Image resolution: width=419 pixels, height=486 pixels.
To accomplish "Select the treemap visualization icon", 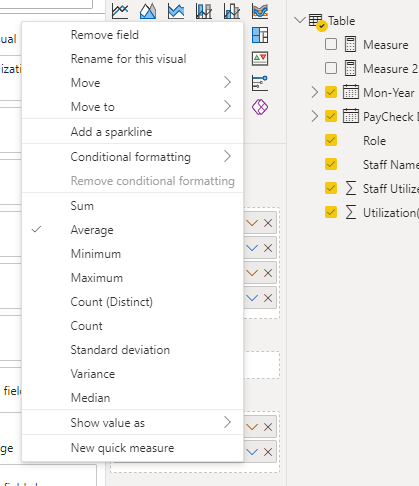I will click(x=260, y=35).
